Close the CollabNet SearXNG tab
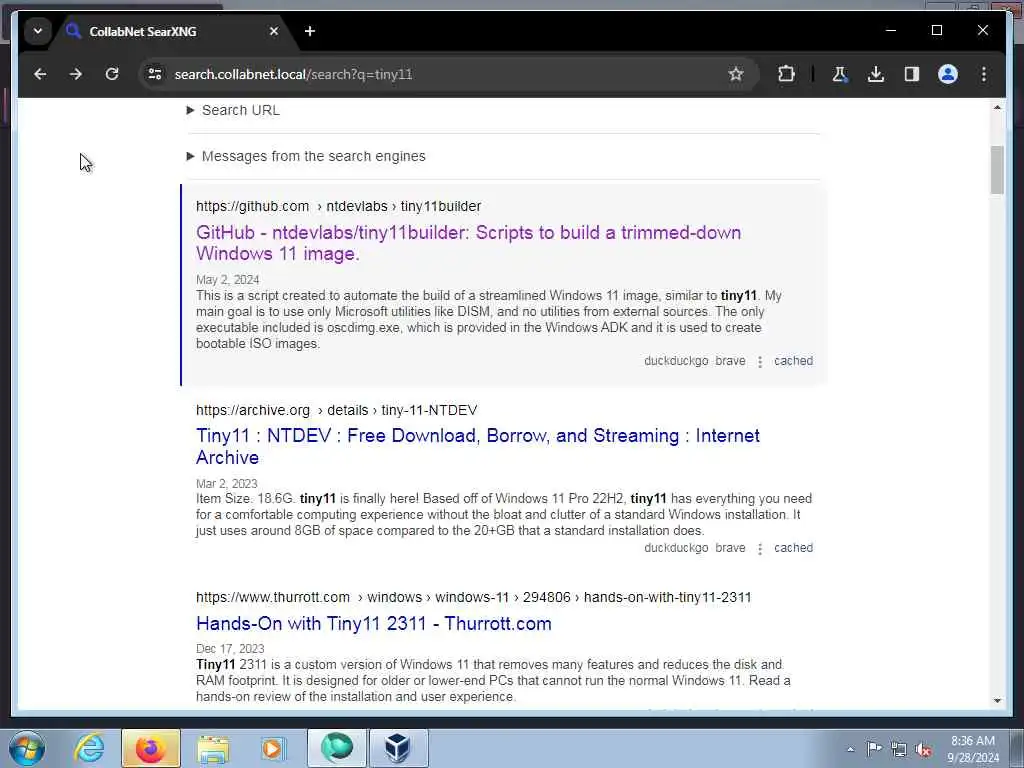Screen dimensions: 1024x768 click(x=274, y=31)
